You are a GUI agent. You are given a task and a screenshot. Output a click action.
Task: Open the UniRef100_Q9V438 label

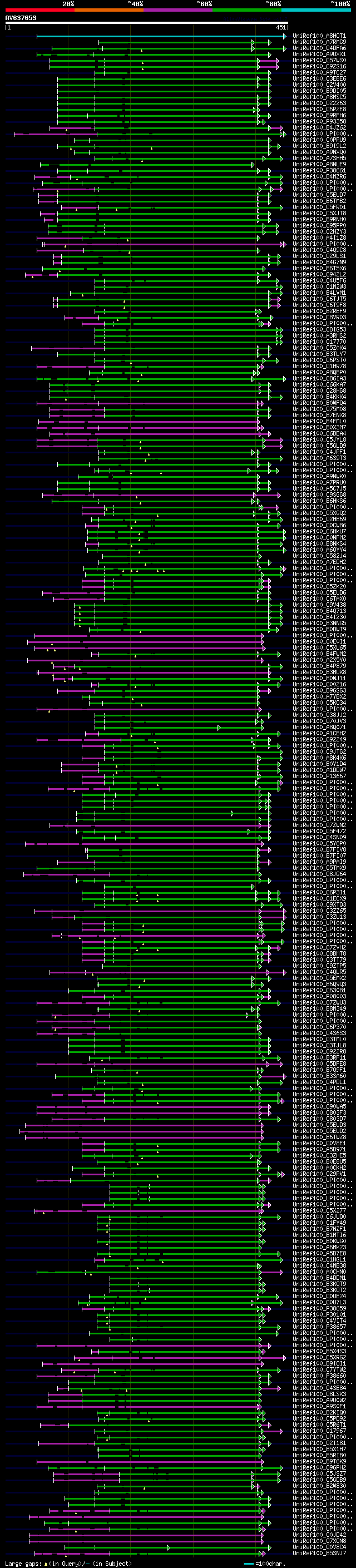click(x=319, y=605)
